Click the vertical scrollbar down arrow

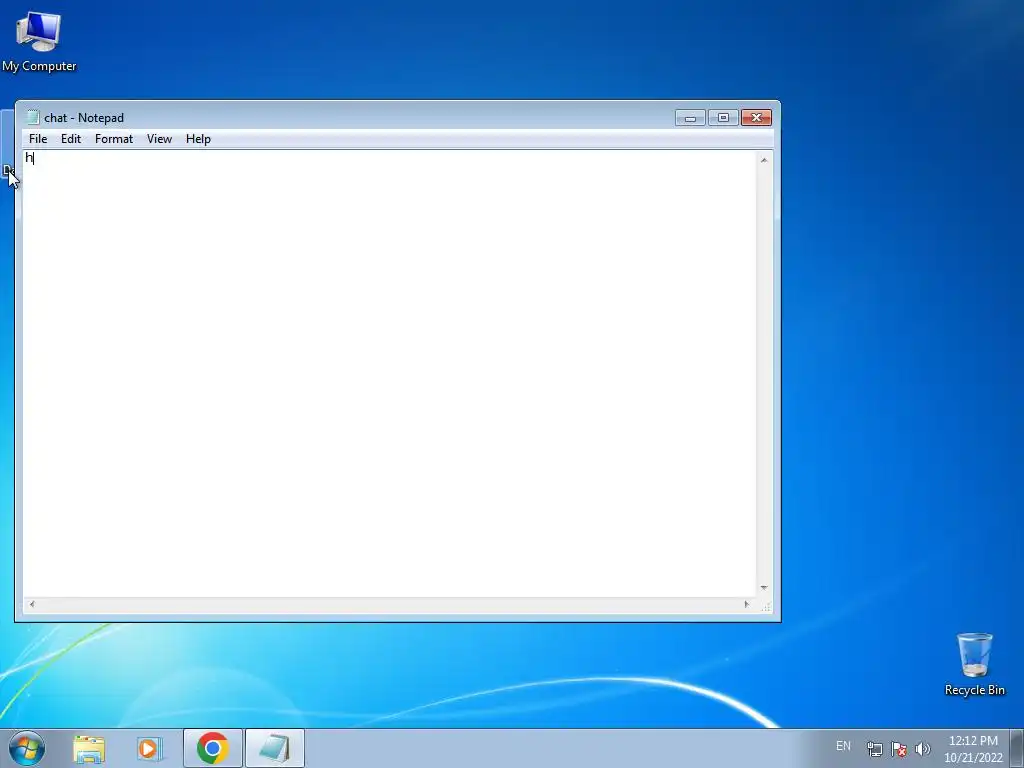763,588
